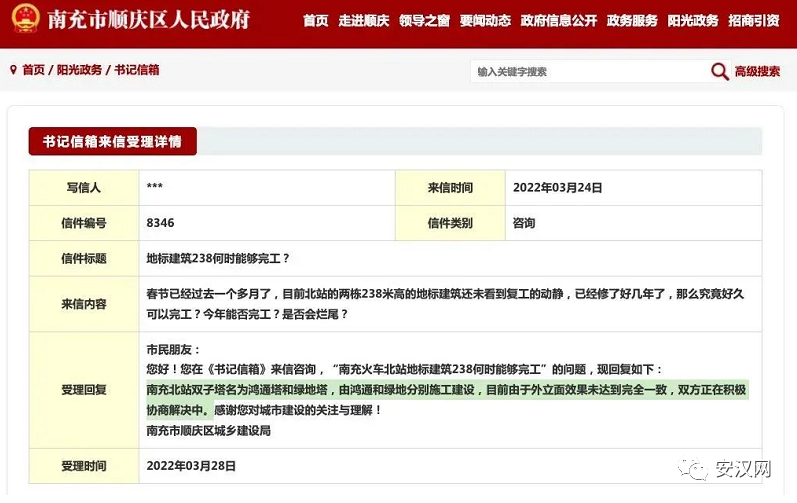
Task: Click the 阳光政务 breadcrumb link
Action: point(79,70)
